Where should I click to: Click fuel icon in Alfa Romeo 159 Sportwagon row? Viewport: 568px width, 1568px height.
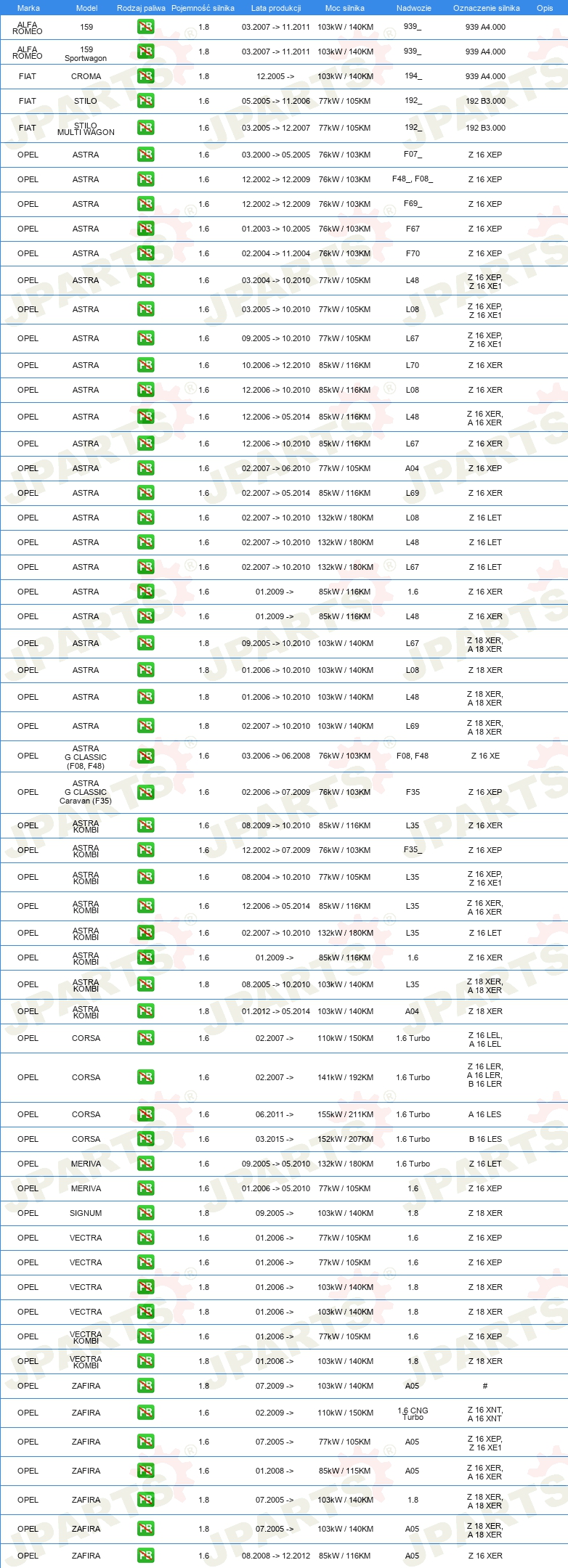pyautogui.click(x=145, y=52)
